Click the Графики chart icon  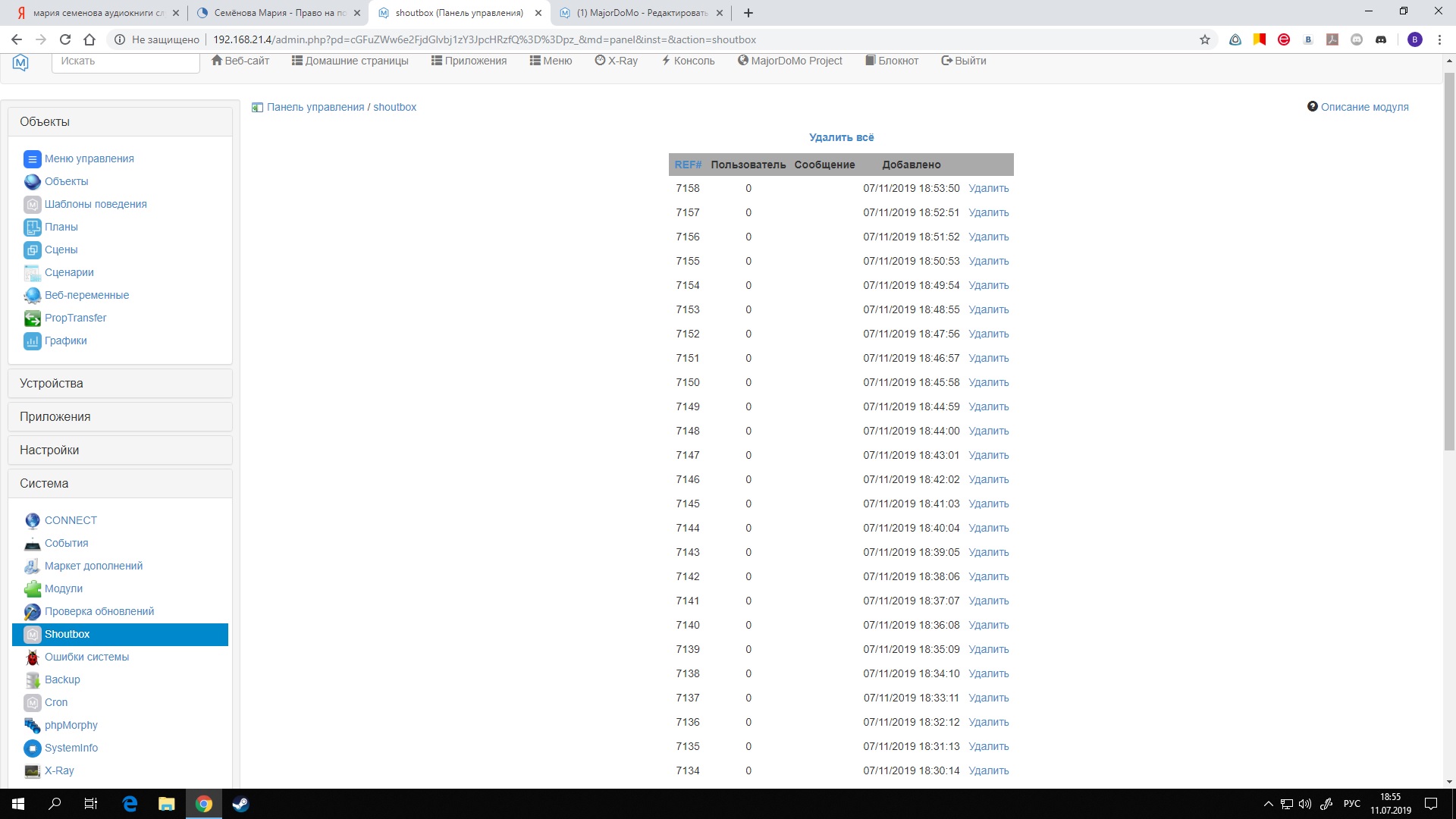point(32,341)
